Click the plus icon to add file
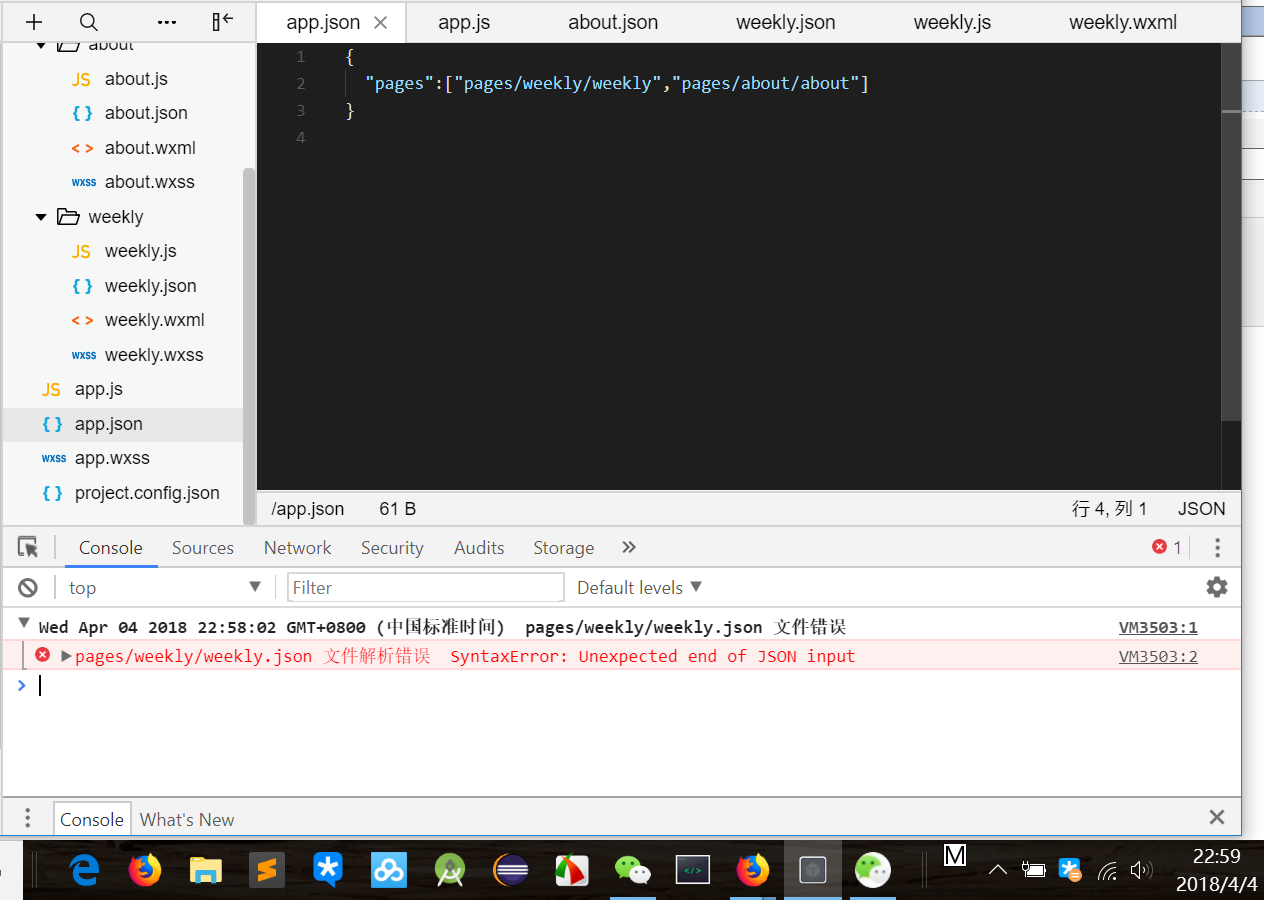Image resolution: width=1264 pixels, height=900 pixels. (x=34, y=22)
